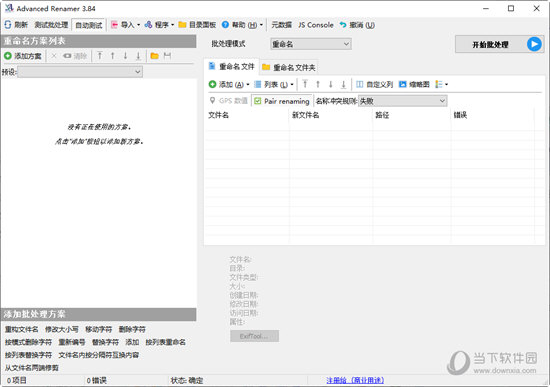This screenshot has height=387, width=550.
Task: Expand 名称冲突规则 name collision rule dropdown
Action: [402, 101]
